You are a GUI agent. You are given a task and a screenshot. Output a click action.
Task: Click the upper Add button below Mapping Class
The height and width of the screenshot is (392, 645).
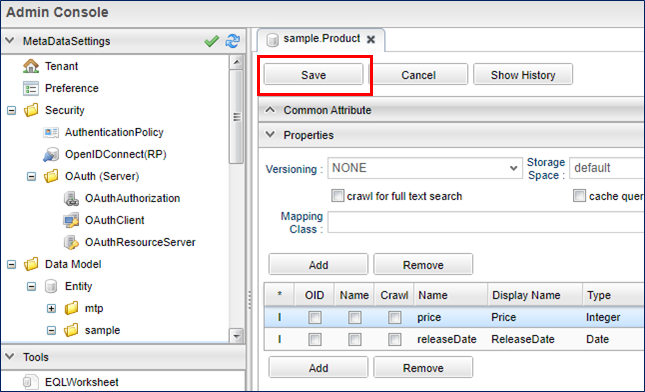click(x=318, y=264)
